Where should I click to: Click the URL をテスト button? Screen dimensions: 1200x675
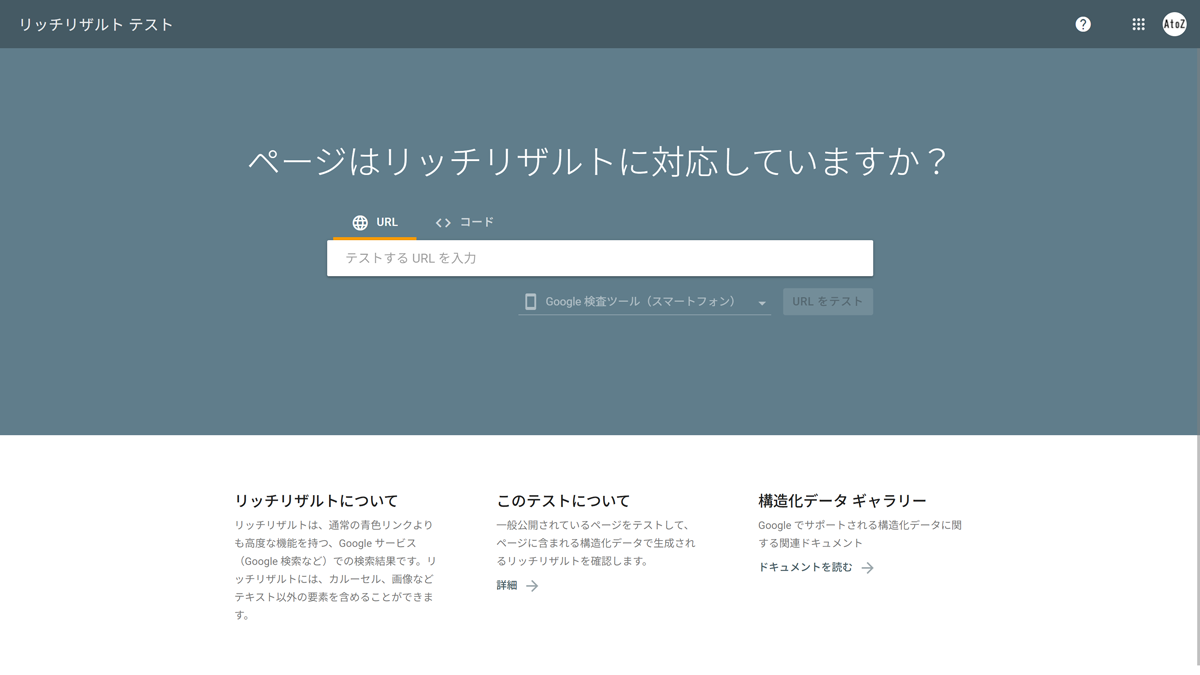(x=827, y=301)
